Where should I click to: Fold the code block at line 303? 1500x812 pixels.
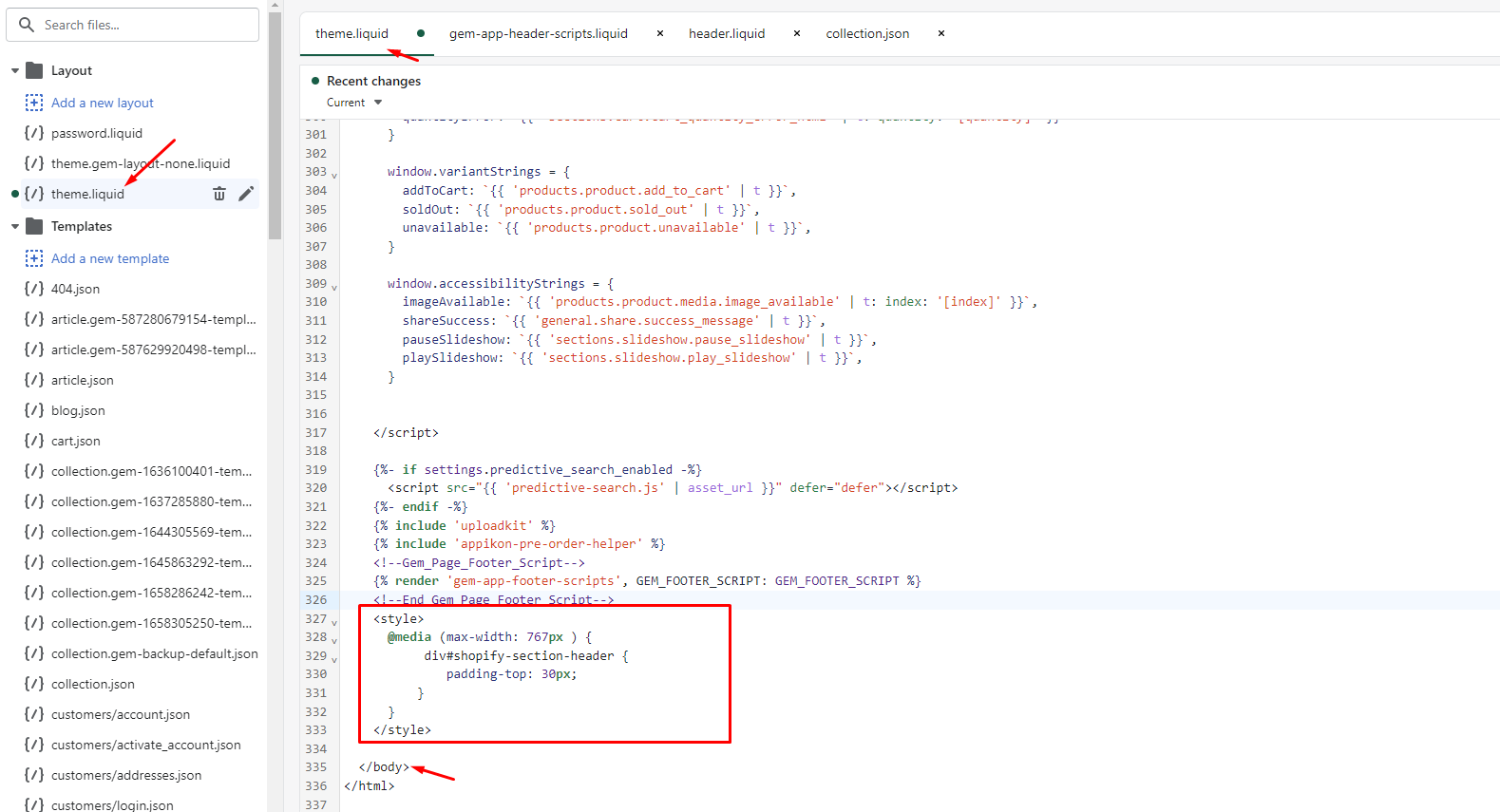pyautogui.click(x=334, y=175)
